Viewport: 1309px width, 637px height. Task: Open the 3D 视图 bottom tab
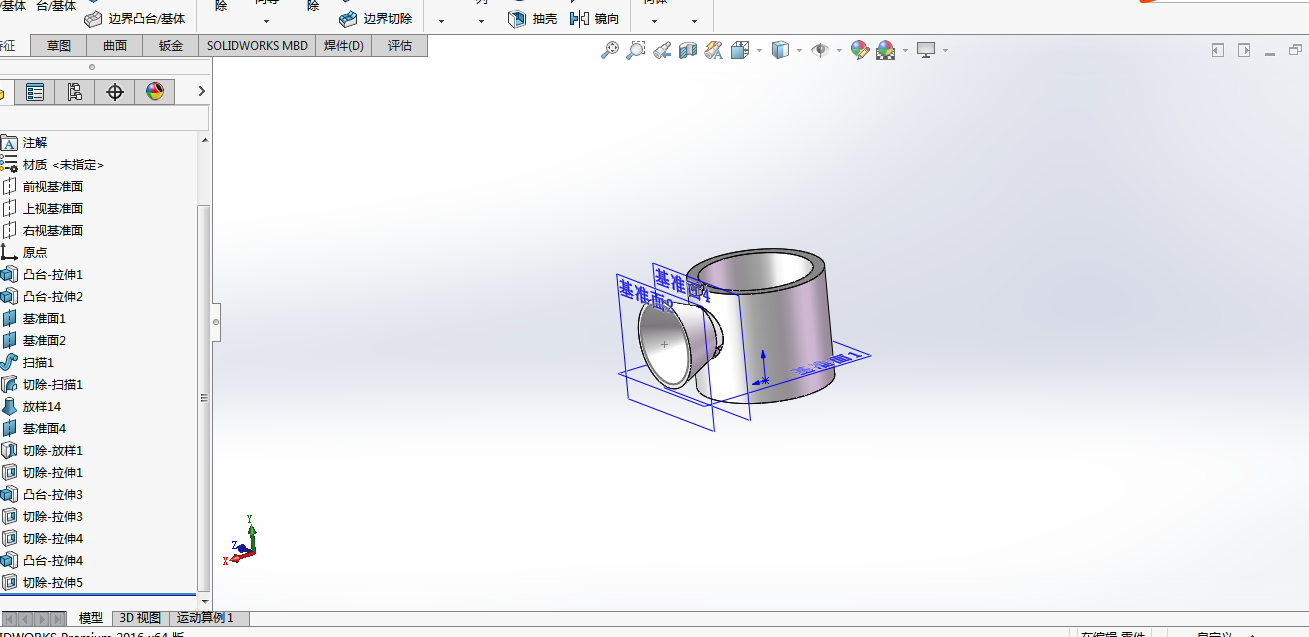[140, 618]
